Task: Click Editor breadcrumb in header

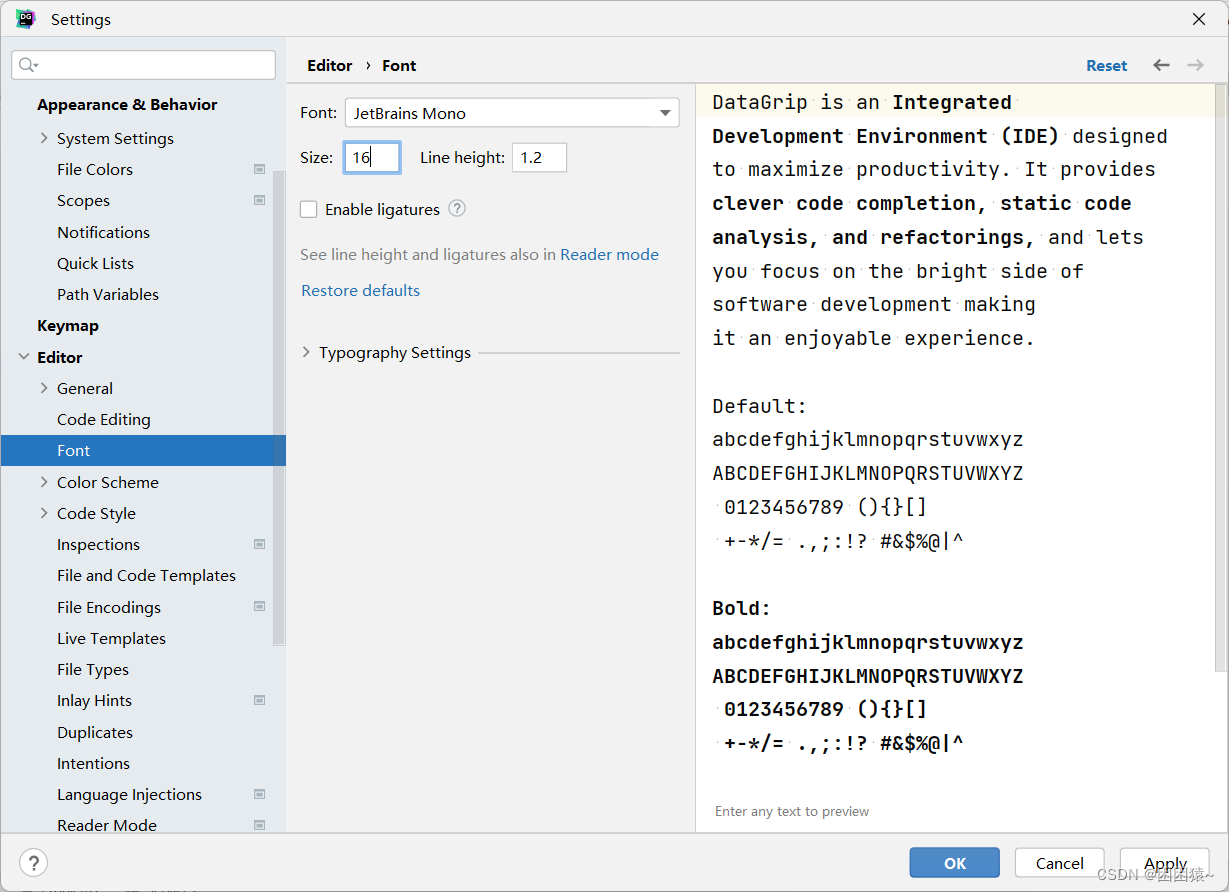Action: (330, 65)
